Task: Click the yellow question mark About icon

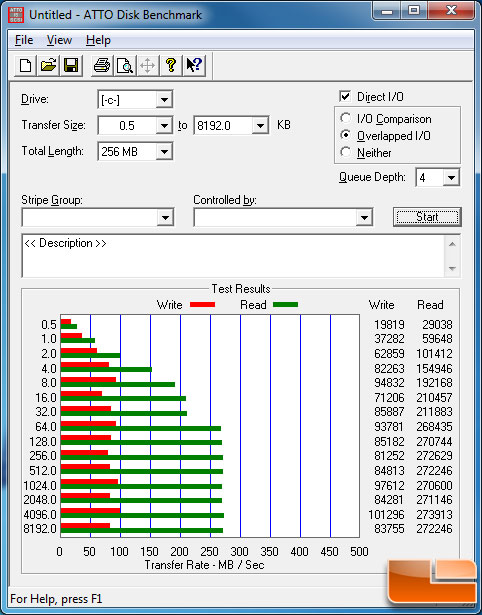Action: coord(171,65)
